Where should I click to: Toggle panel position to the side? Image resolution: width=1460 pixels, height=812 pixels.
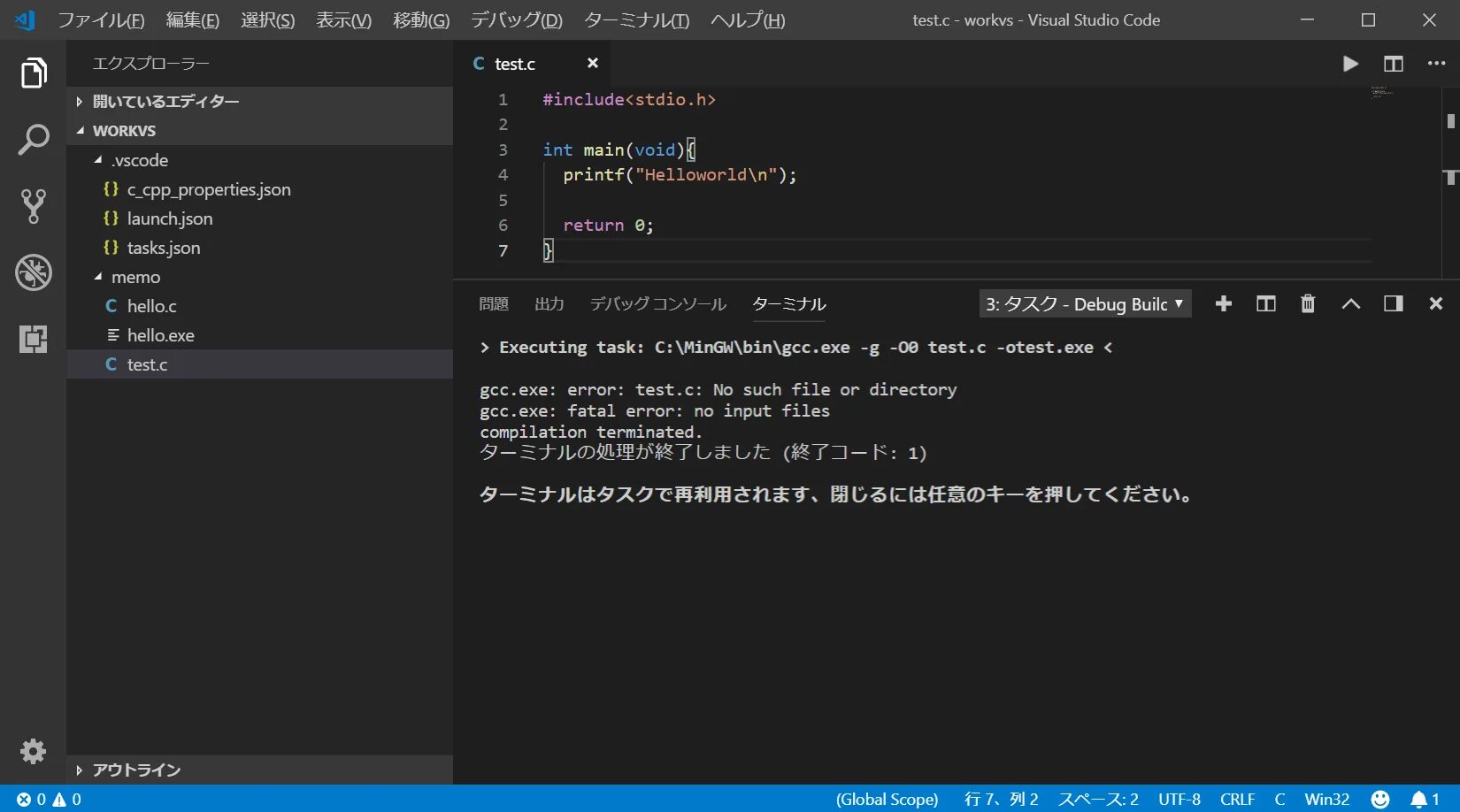(1394, 304)
